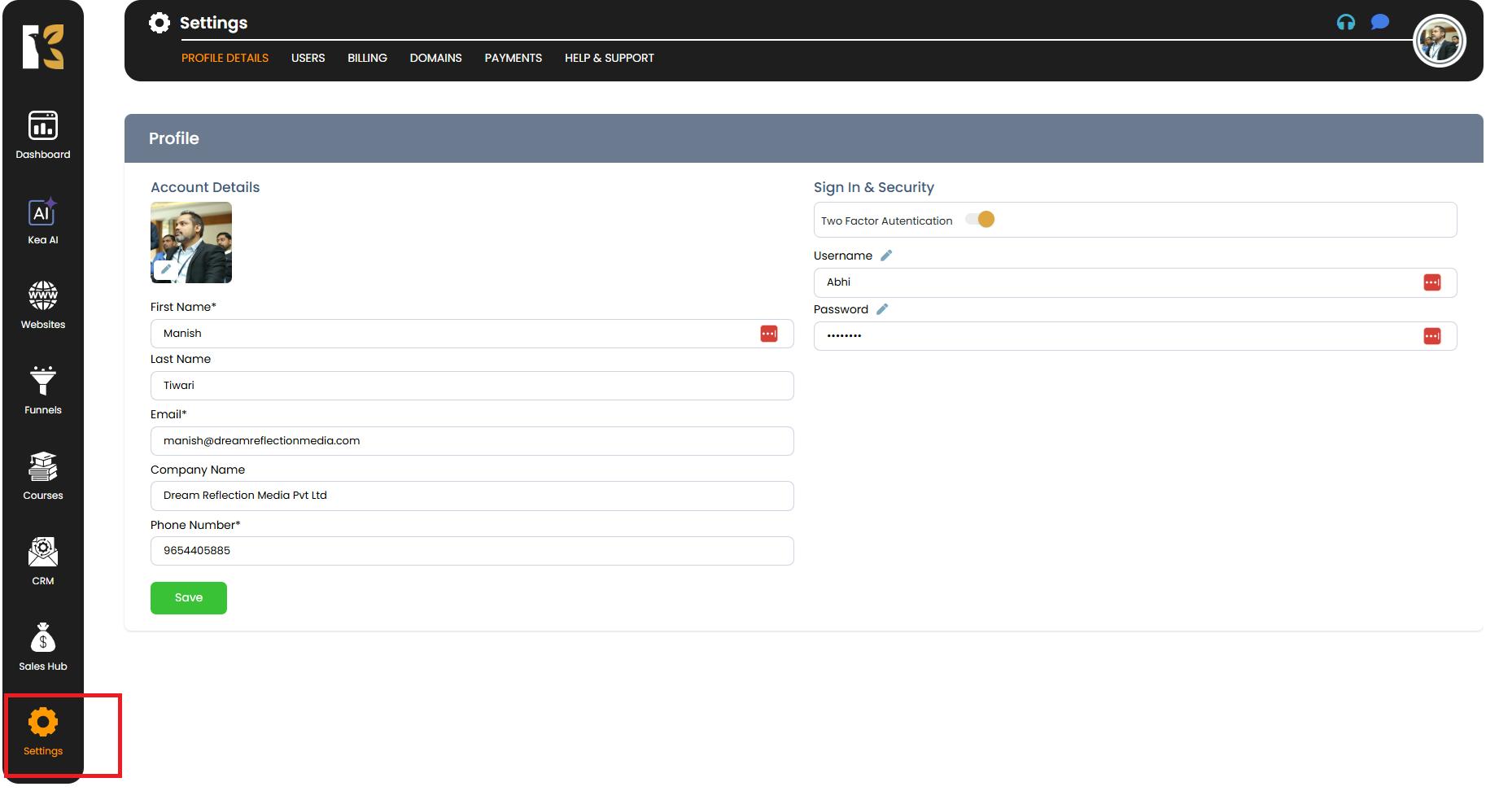Open the HELP & SUPPORT tab
The image size is (1512, 791).
(609, 58)
